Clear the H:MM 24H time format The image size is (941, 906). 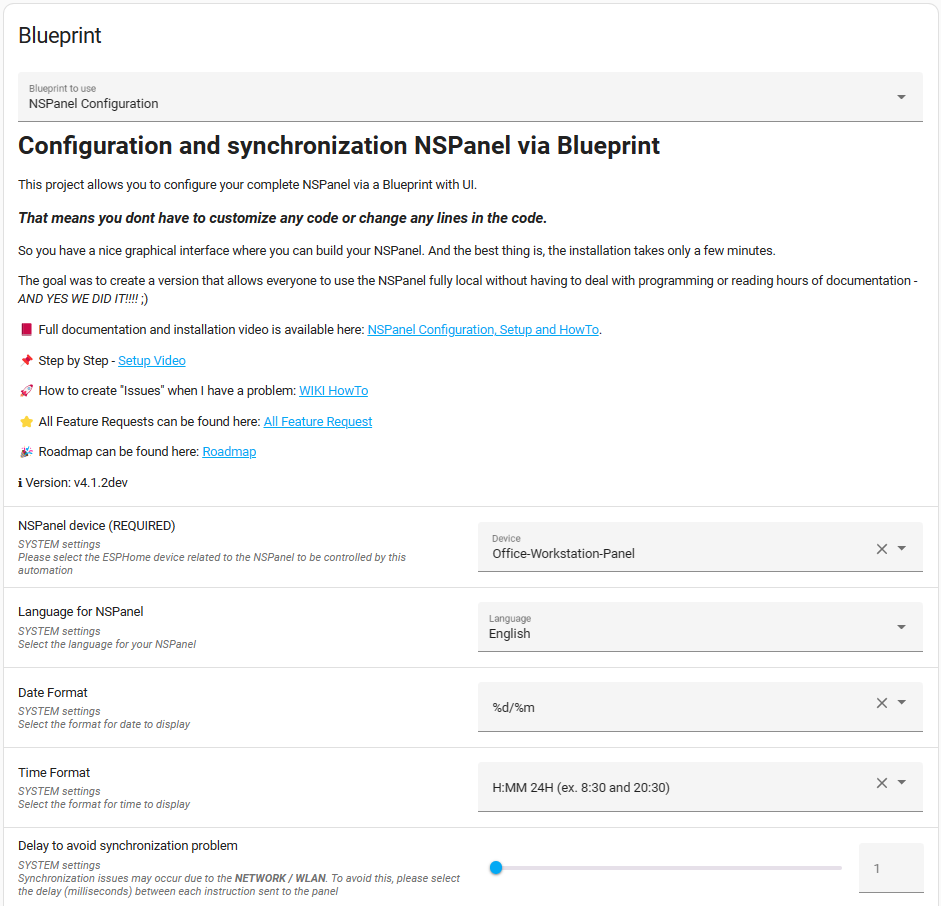tap(881, 783)
